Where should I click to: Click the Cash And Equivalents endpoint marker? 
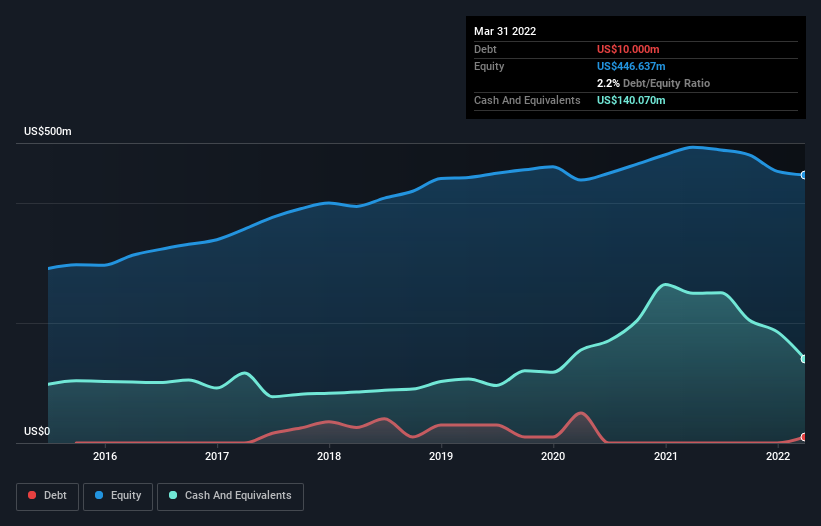tap(804, 359)
